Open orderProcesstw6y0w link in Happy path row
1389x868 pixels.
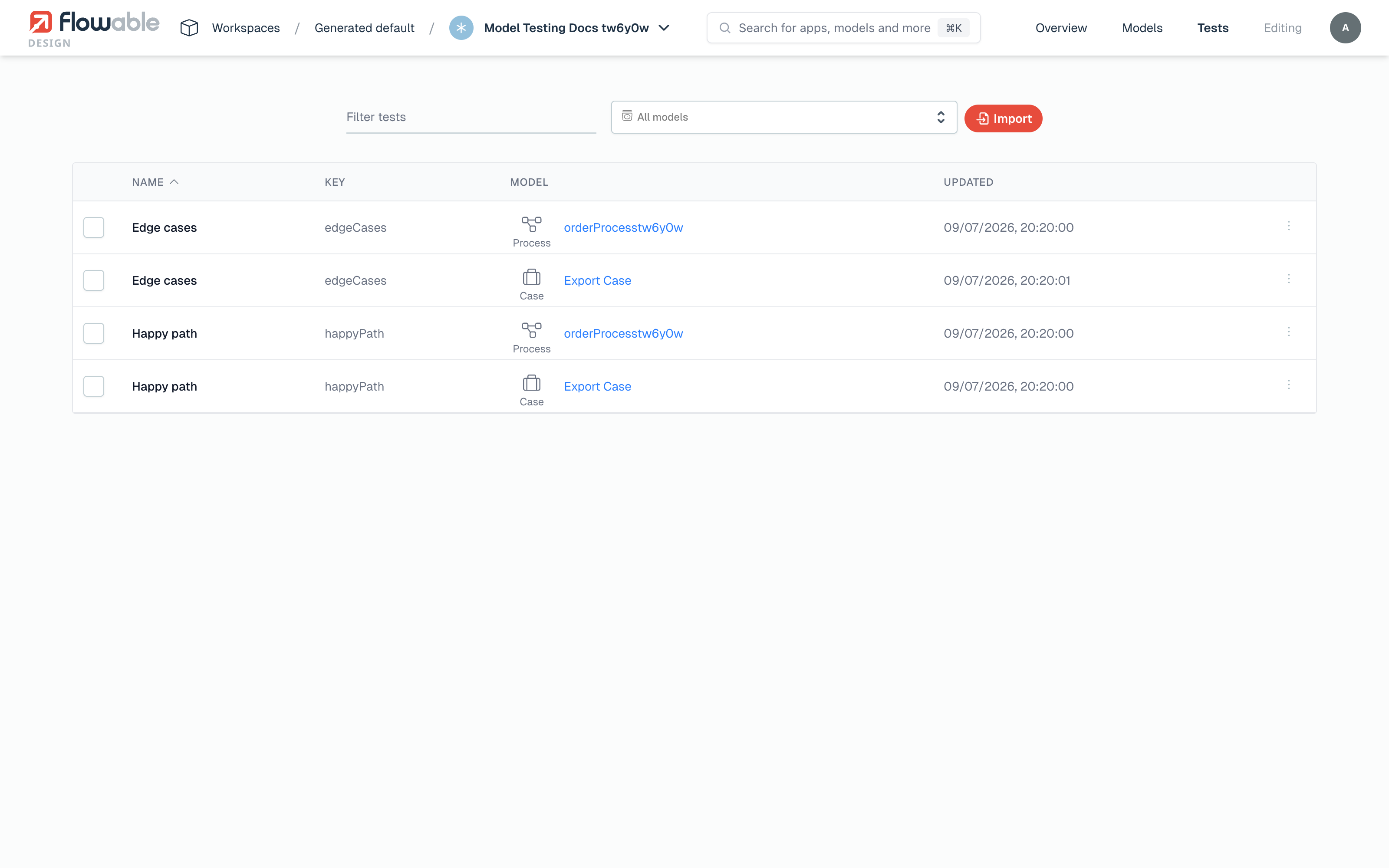pos(623,334)
